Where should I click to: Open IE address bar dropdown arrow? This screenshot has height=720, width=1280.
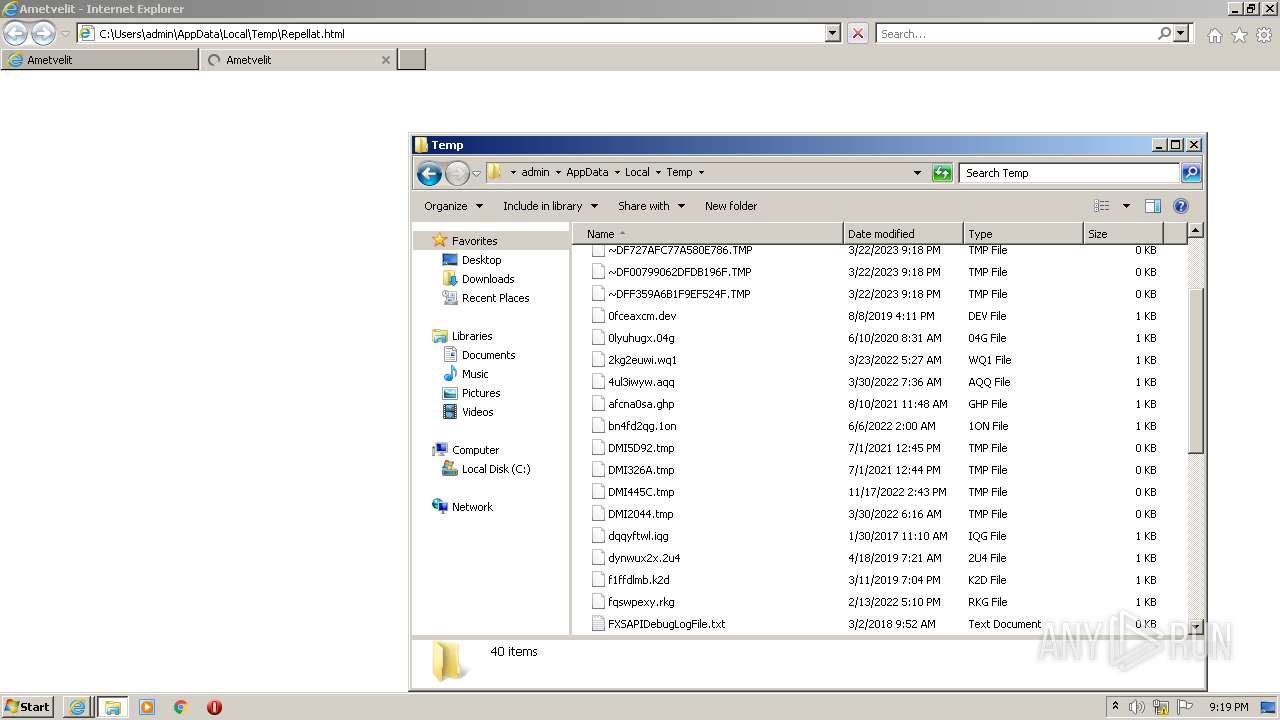[833, 33]
